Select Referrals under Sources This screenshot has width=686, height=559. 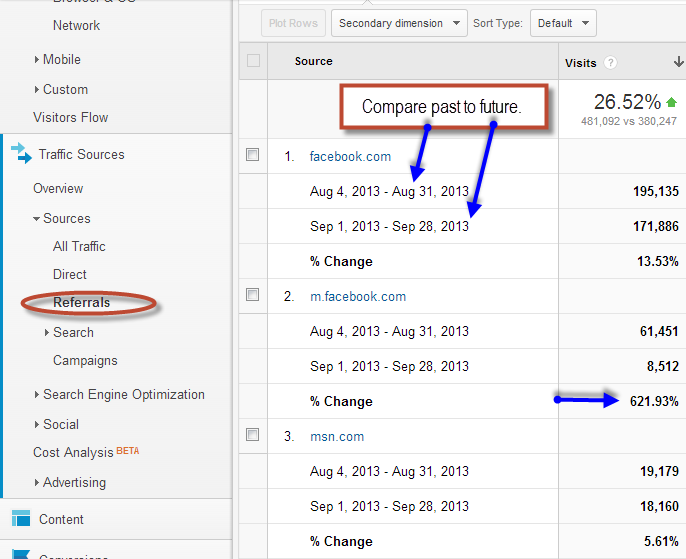click(81, 302)
